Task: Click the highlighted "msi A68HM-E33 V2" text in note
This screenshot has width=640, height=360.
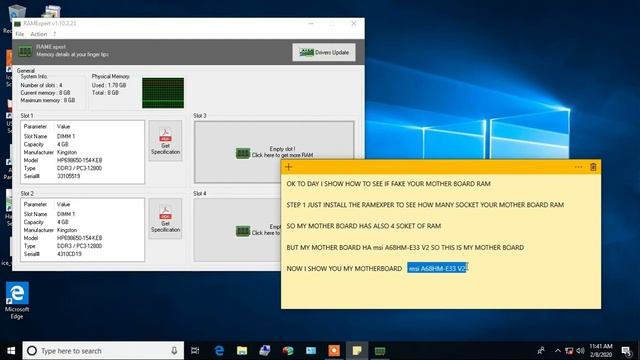Action: (437, 268)
